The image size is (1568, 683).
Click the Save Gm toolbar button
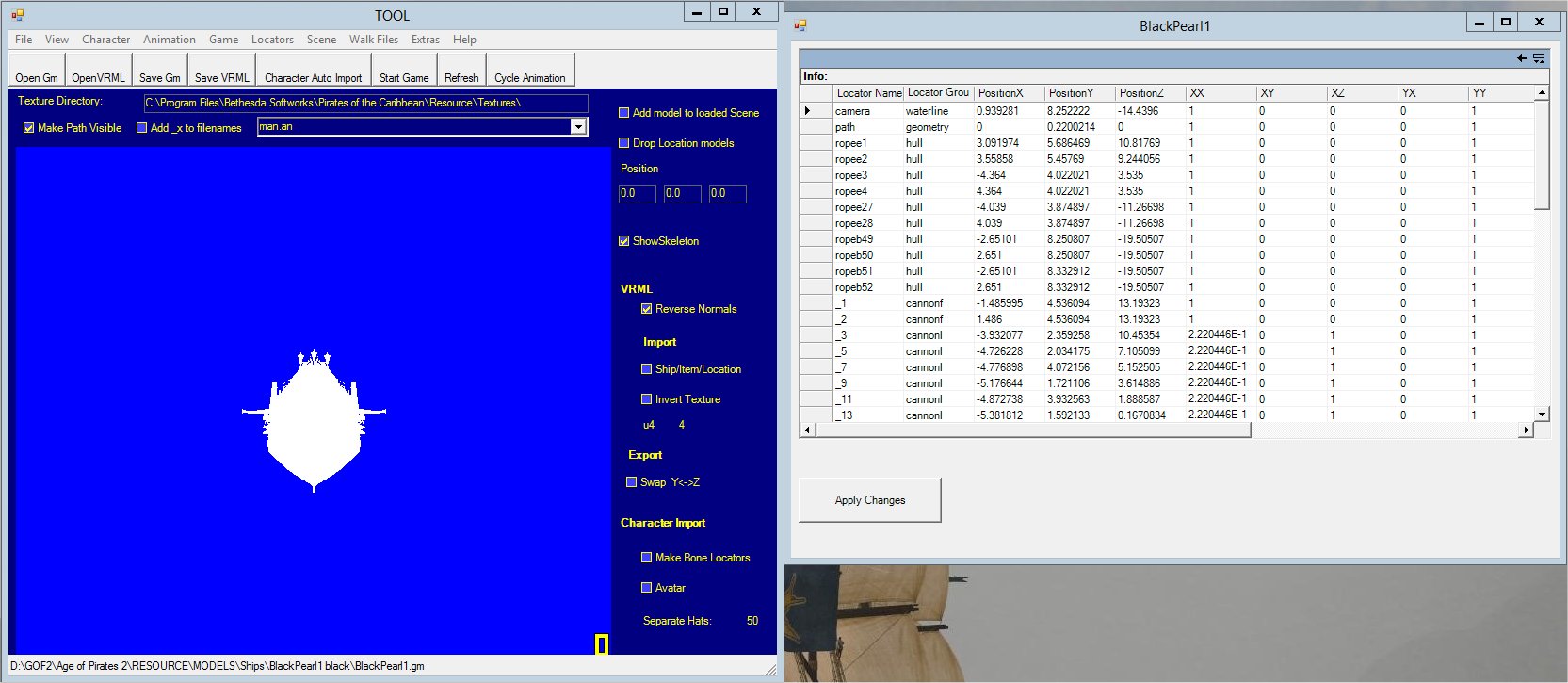click(x=159, y=72)
